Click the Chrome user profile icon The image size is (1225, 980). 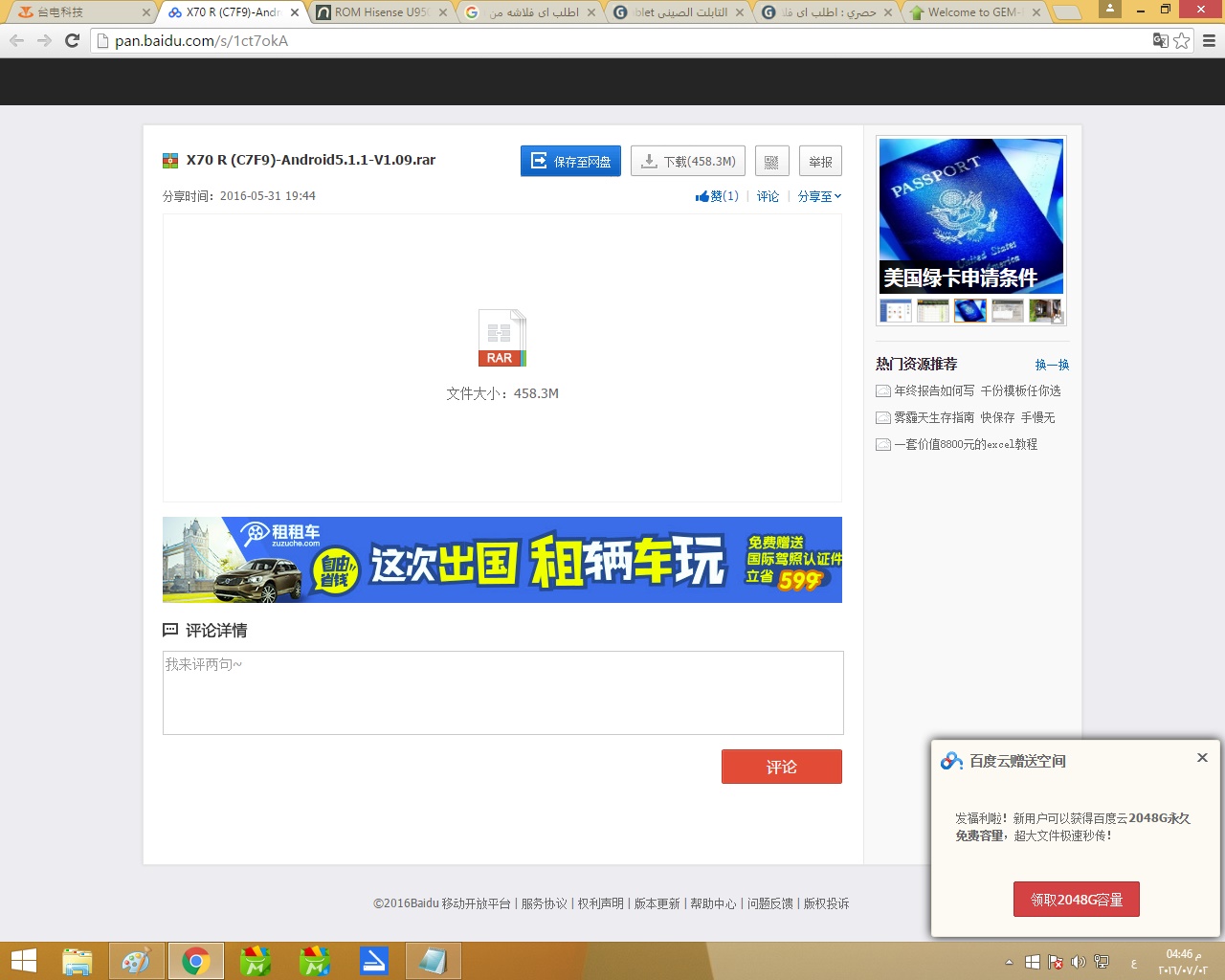point(1110,9)
